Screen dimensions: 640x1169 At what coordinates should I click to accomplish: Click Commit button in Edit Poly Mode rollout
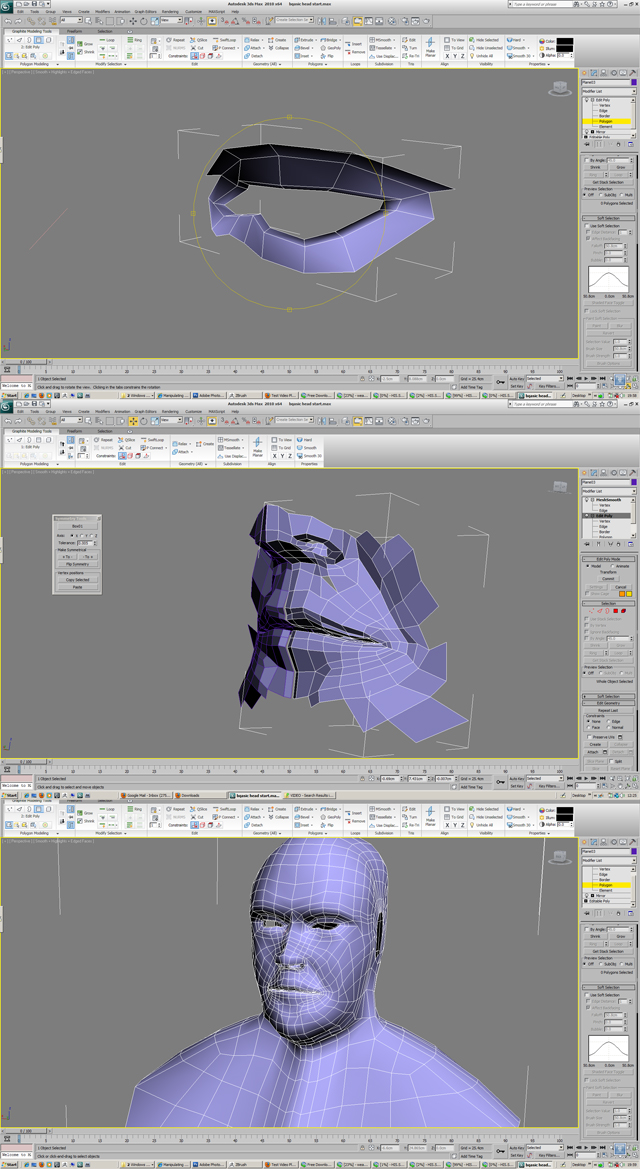click(609, 579)
